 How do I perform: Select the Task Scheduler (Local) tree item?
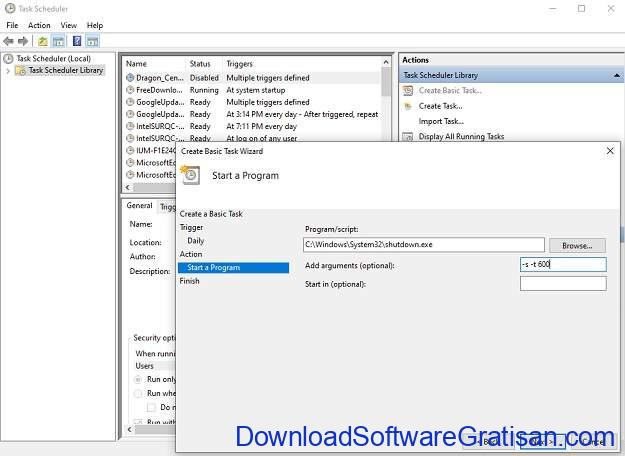click(x=53, y=59)
